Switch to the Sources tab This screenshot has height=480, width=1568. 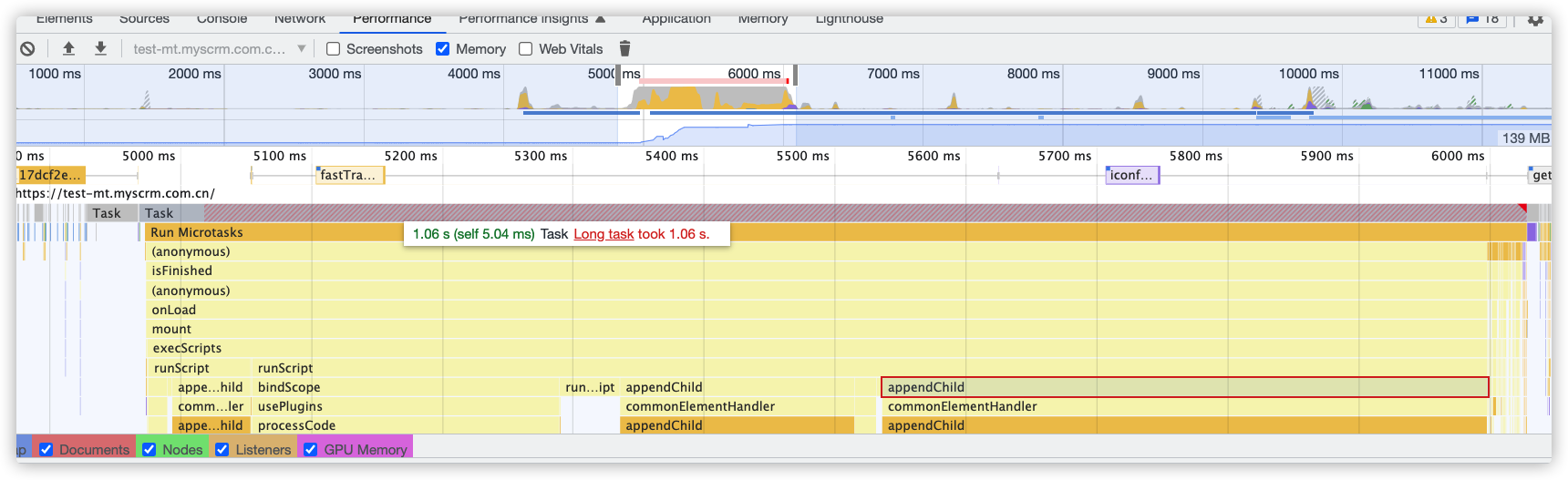(x=144, y=20)
